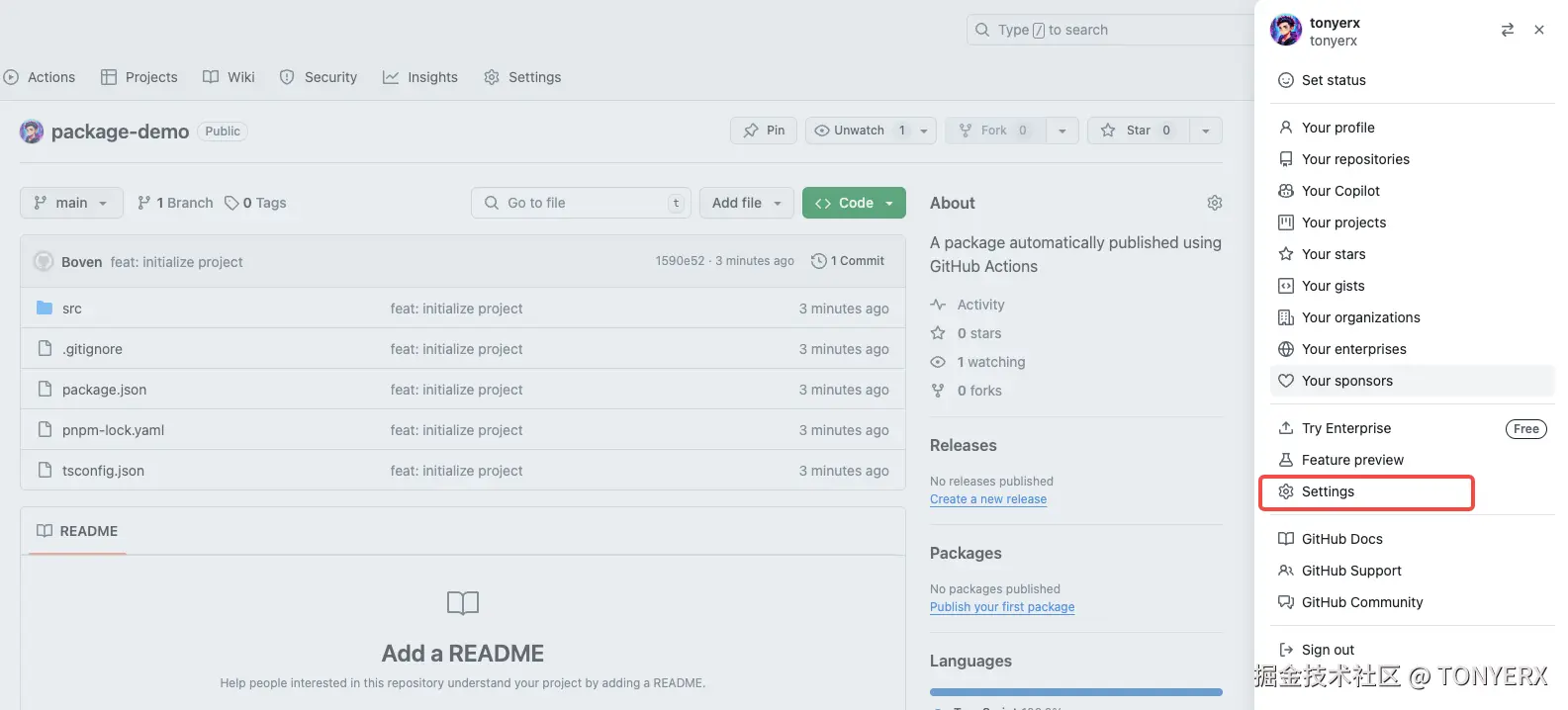Click Publish your first package

click(x=1002, y=607)
